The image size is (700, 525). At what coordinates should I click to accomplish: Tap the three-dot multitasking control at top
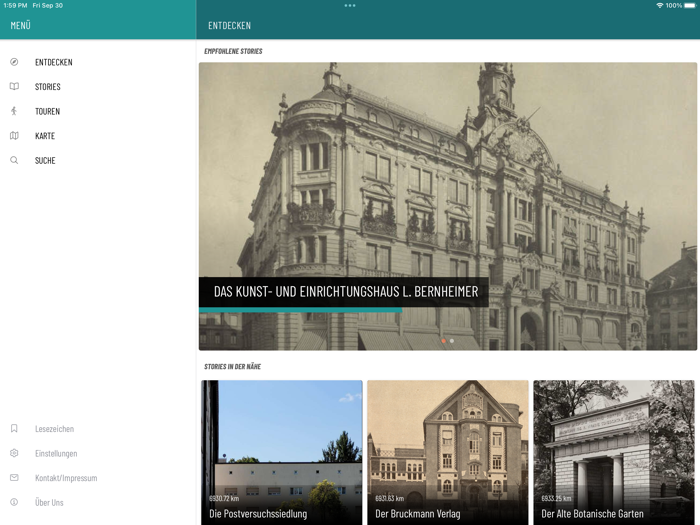click(x=350, y=5)
